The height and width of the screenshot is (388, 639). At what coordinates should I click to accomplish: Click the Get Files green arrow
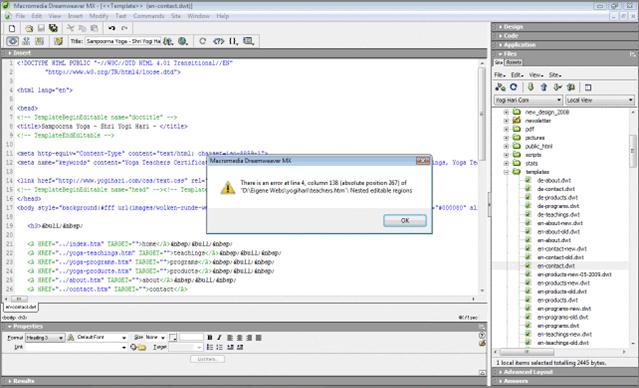(530, 87)
